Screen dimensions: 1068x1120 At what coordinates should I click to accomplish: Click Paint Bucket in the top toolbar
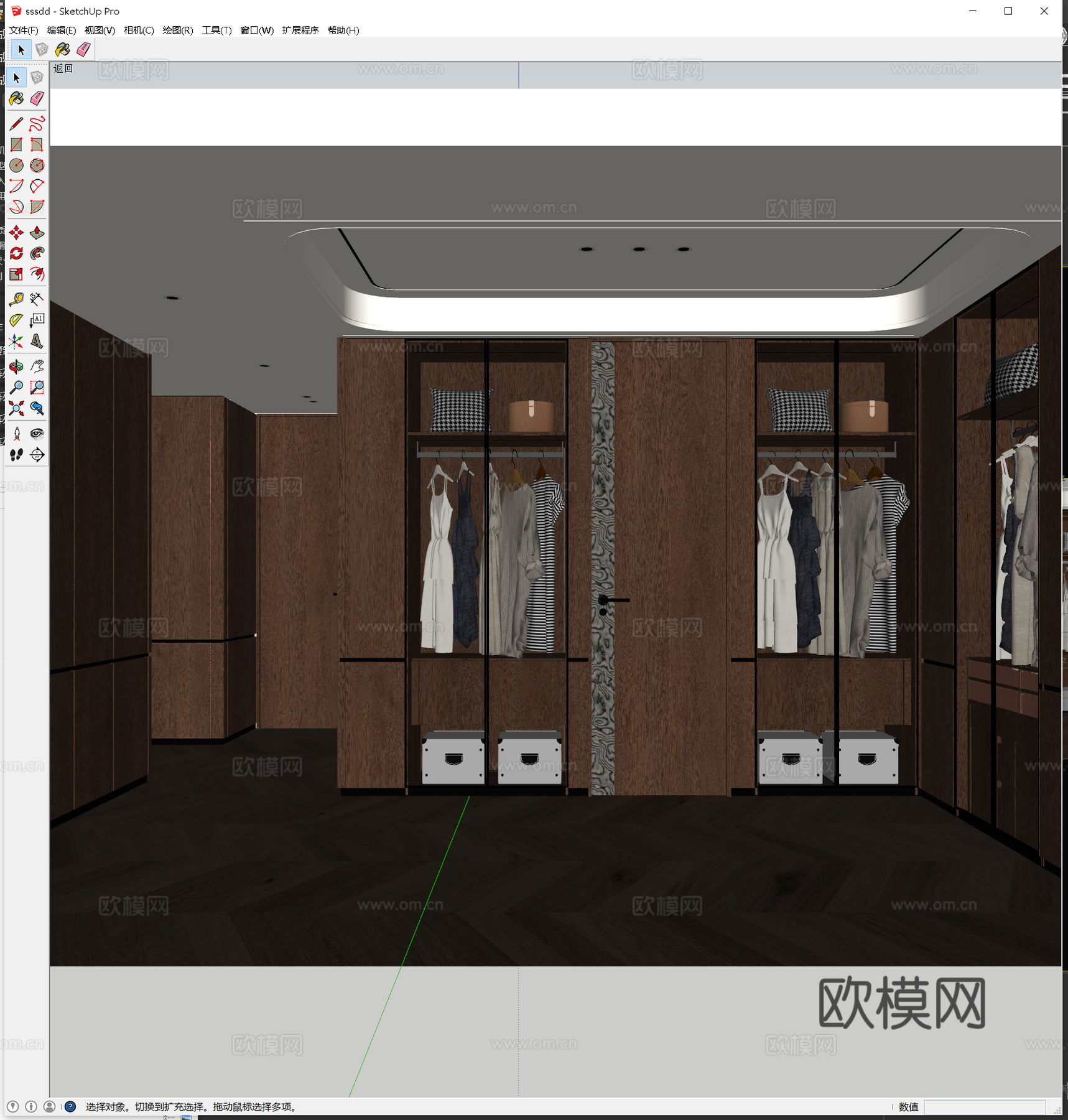click(x=62, y=50)
